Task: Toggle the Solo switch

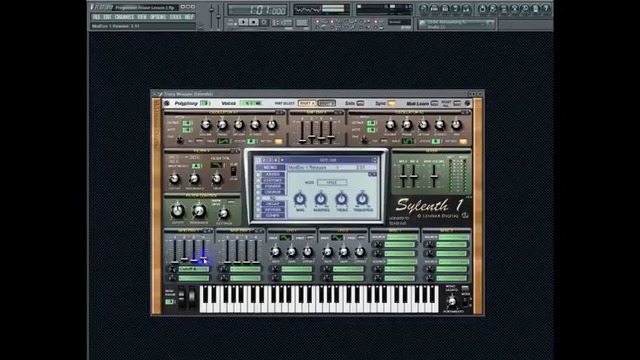Action: point(360,103)
